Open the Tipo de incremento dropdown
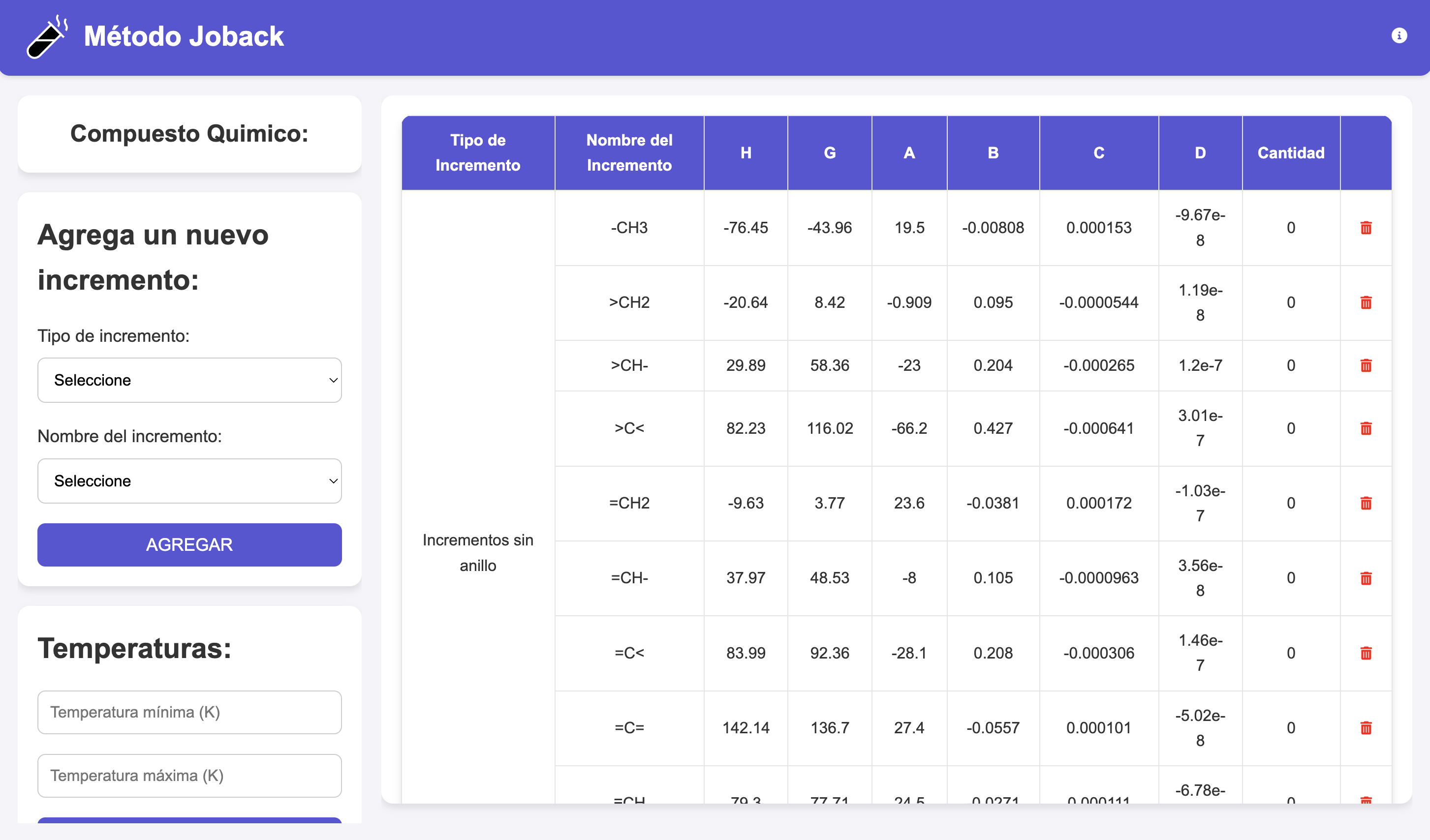 coord(189,380)
